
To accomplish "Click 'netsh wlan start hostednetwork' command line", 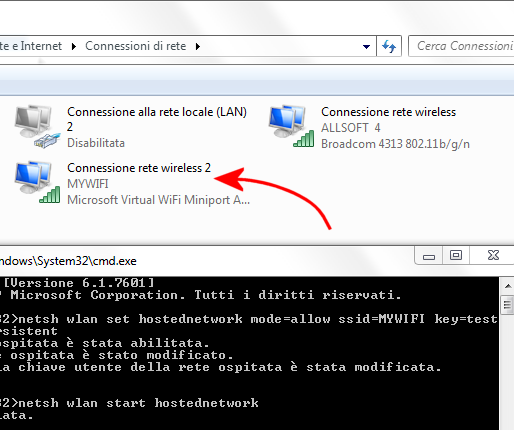I will (129, 403).
